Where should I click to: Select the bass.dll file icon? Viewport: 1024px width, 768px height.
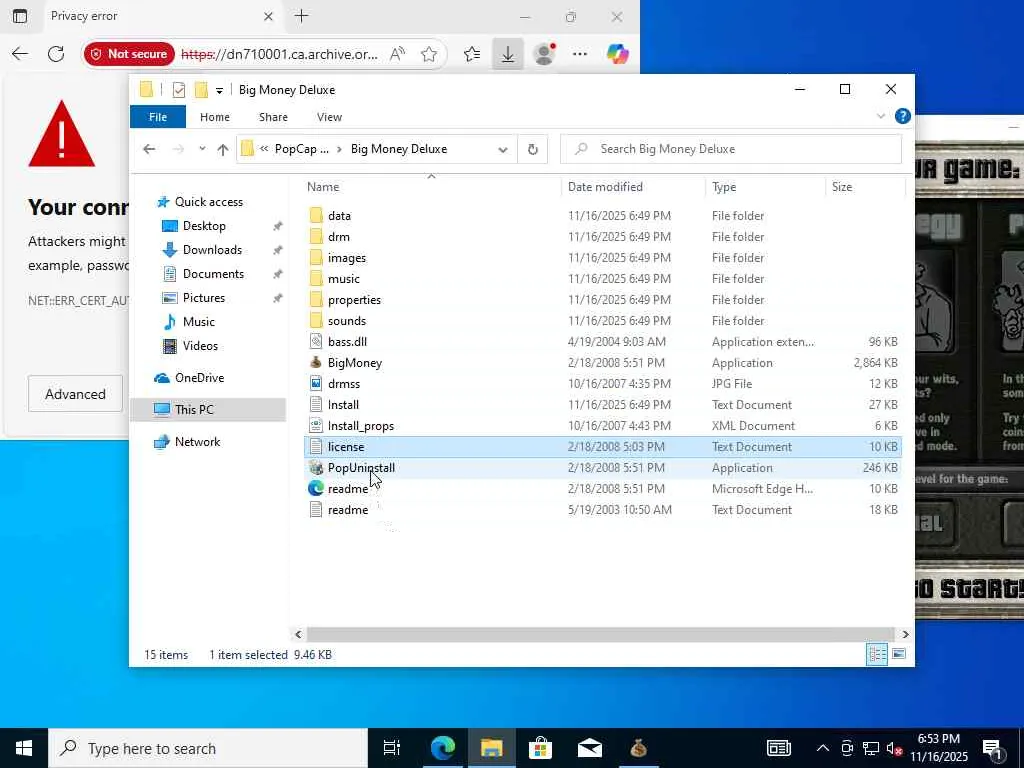tap(316, 342)
